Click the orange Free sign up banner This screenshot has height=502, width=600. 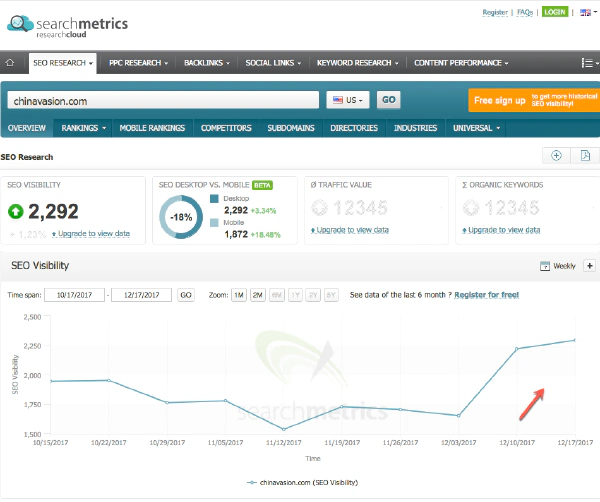[x=534, y=100]
